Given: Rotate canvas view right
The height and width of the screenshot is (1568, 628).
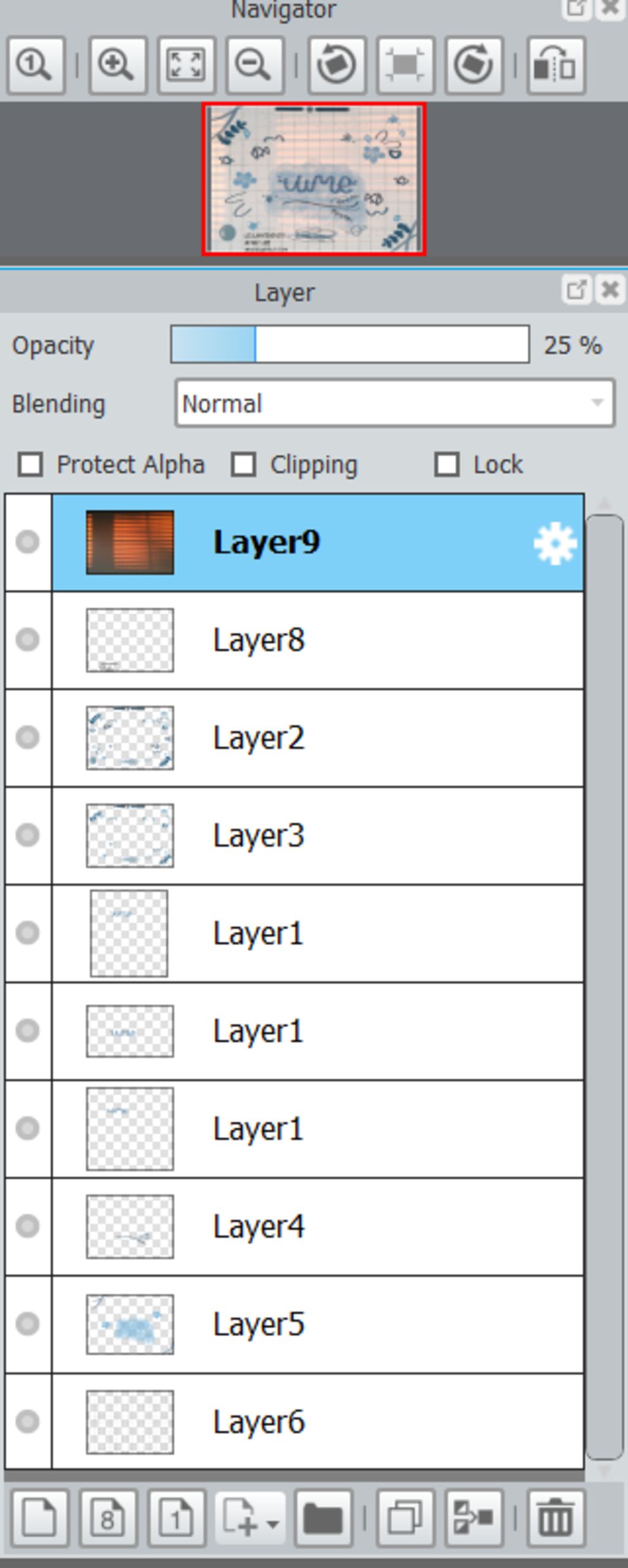Looking at the screenshot, I should point(474,65).
